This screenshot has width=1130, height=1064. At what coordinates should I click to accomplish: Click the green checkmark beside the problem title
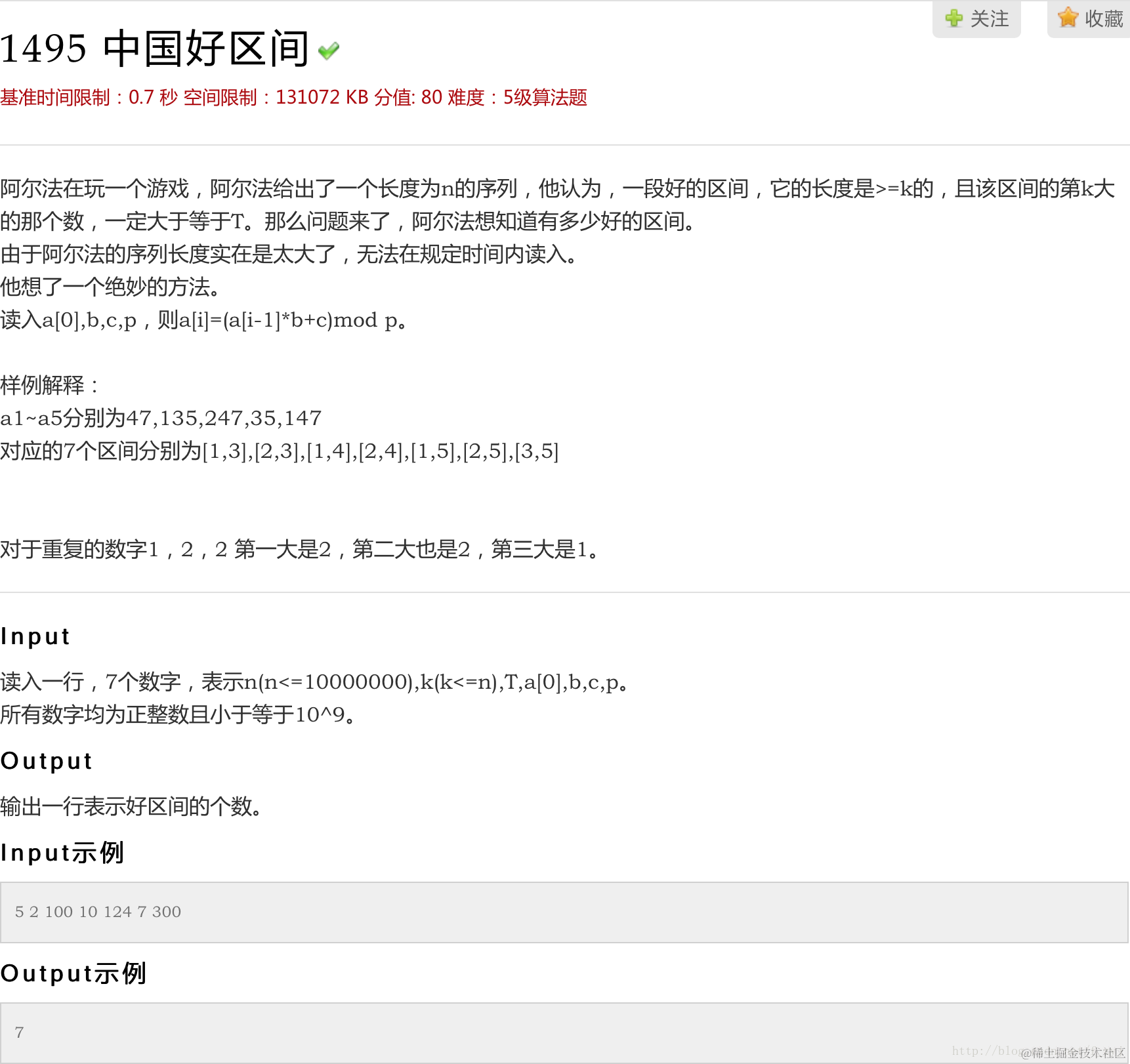point(329,51)
